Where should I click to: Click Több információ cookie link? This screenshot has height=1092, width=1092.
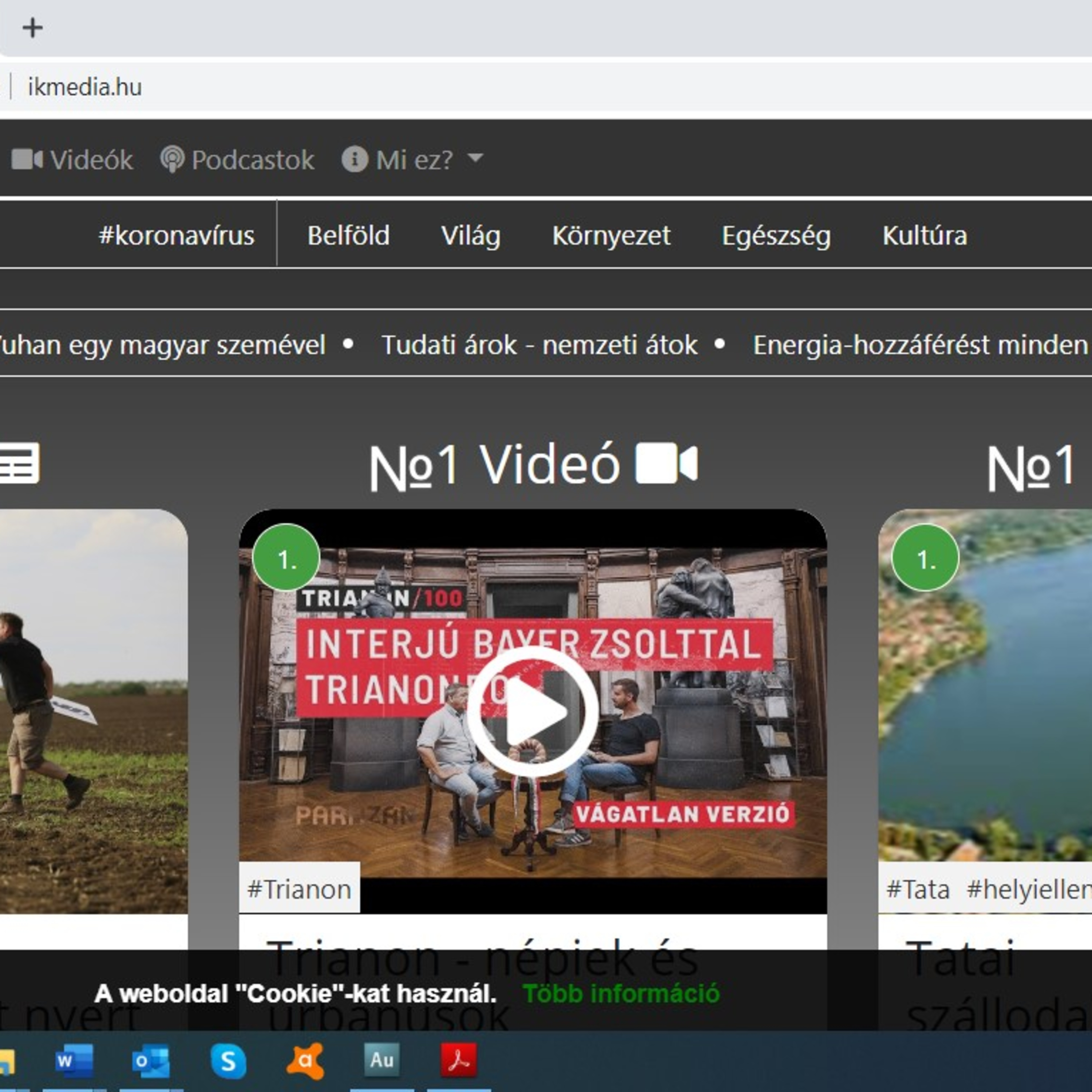621,994
